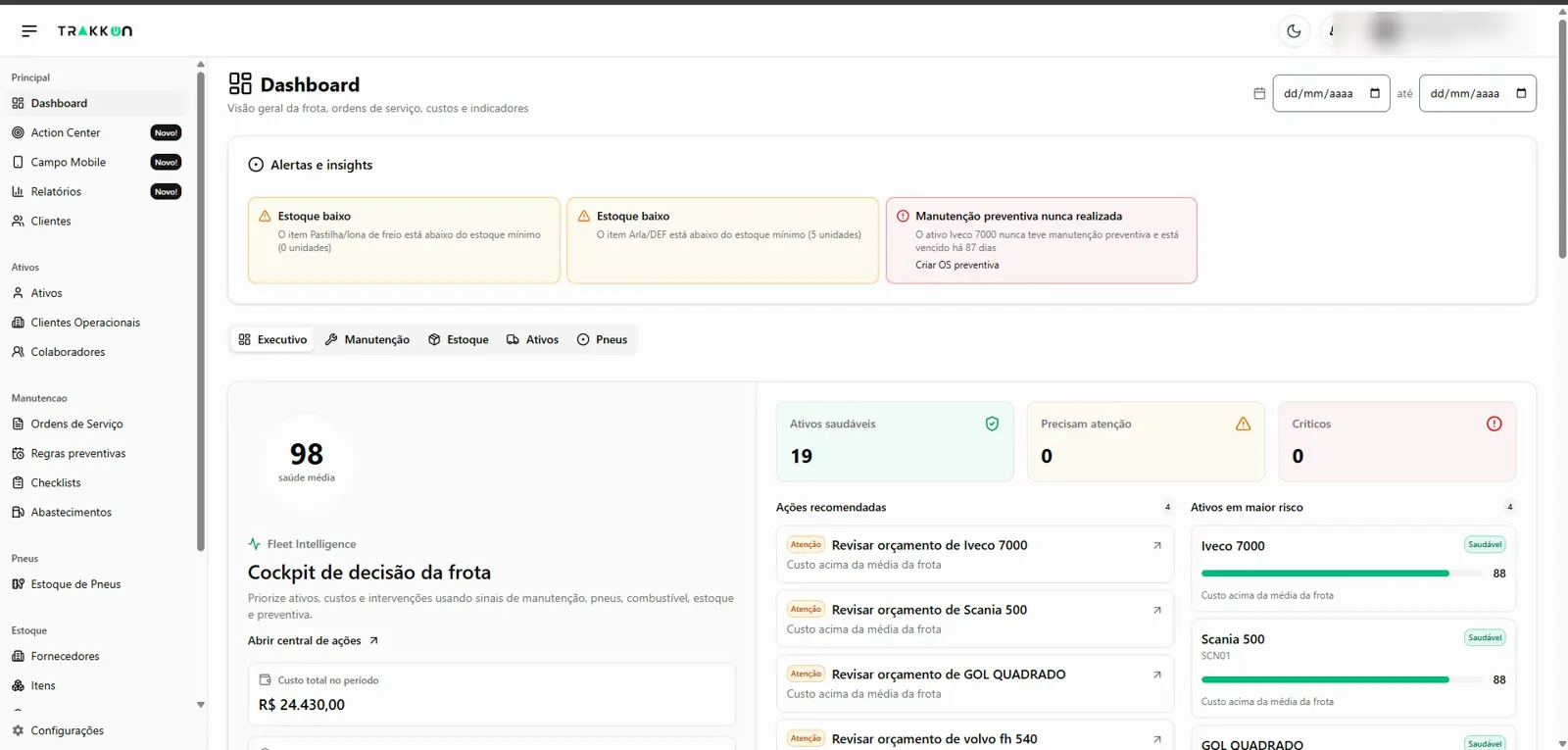
Task: Switch to the Estoque tab
Action: coord(459,339)
